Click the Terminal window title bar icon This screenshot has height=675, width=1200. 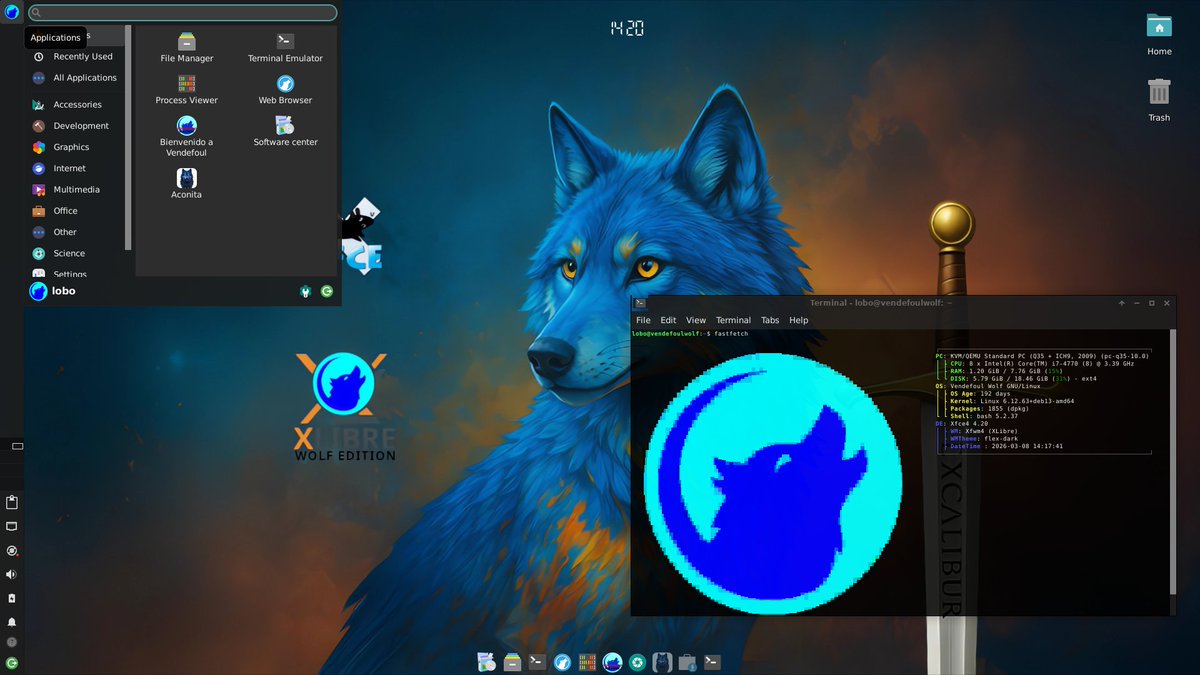pyautogui.click(x=640, y=303)
